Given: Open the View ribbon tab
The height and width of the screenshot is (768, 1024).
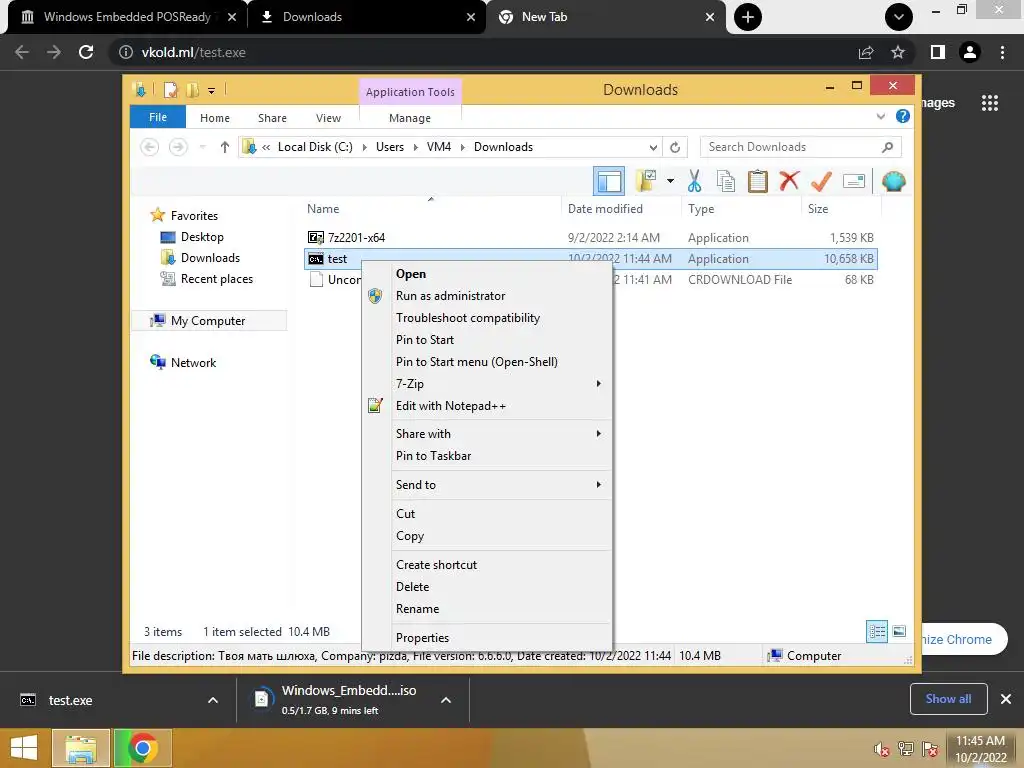Looking at the screenshot, I should [x=328, y=118].
